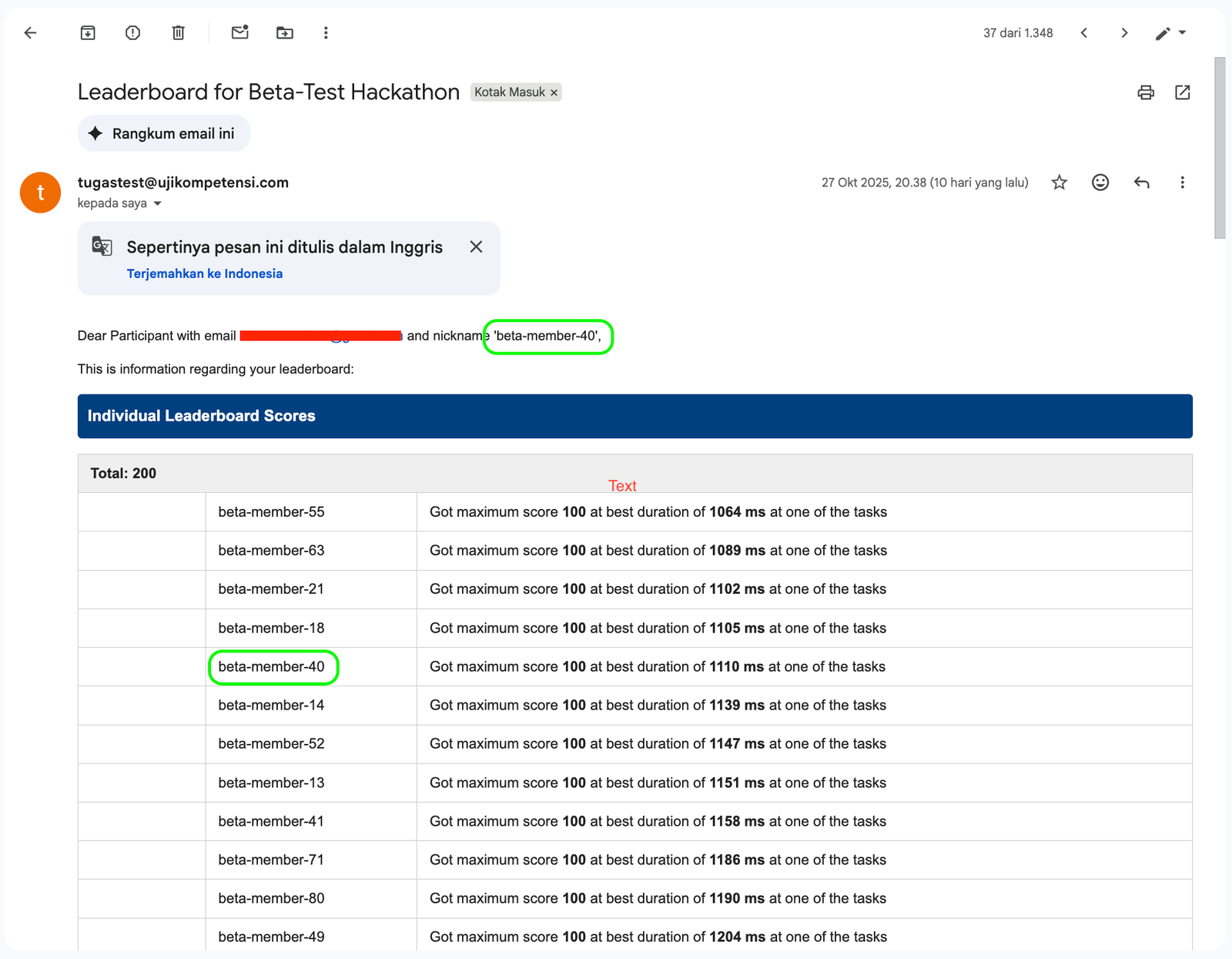The image size is (1232, 959).
Task: Reply to the sender
Action: (x=1142, y=183)
